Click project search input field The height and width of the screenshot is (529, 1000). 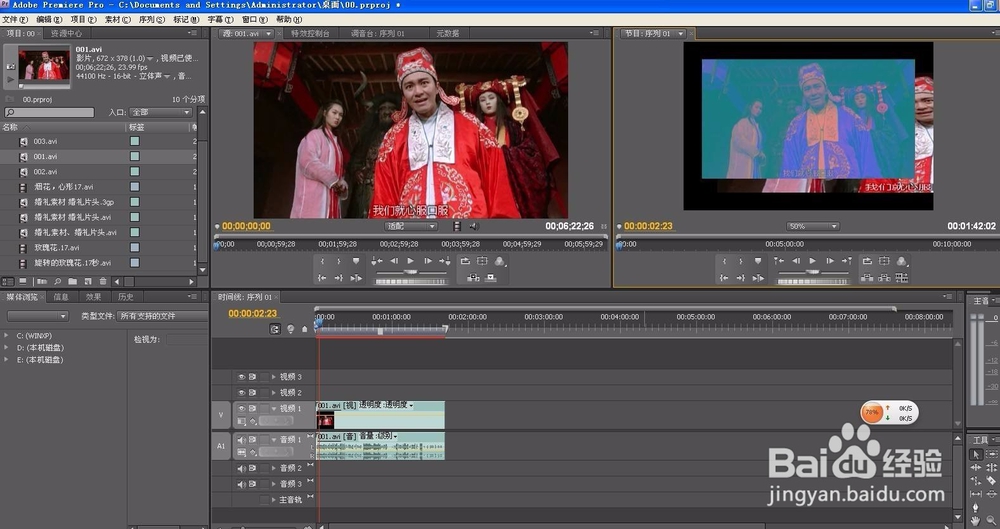click(x=49, y=112)
